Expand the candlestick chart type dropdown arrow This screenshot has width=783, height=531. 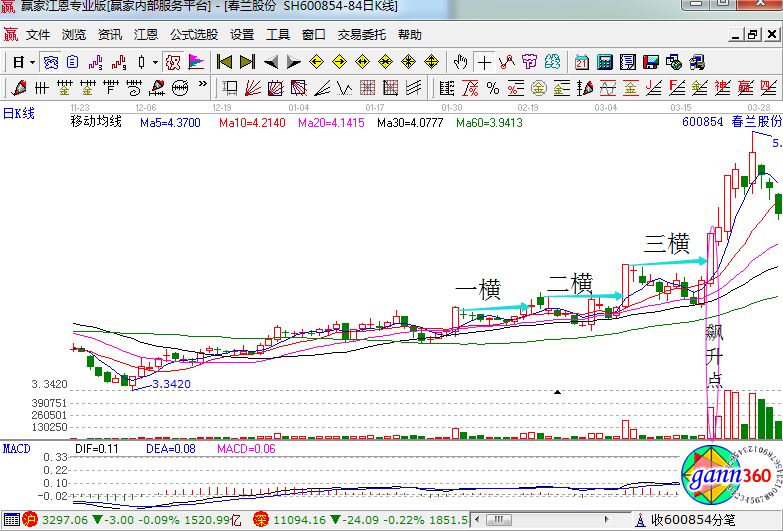pyautogui.click(x=155, y=61)
